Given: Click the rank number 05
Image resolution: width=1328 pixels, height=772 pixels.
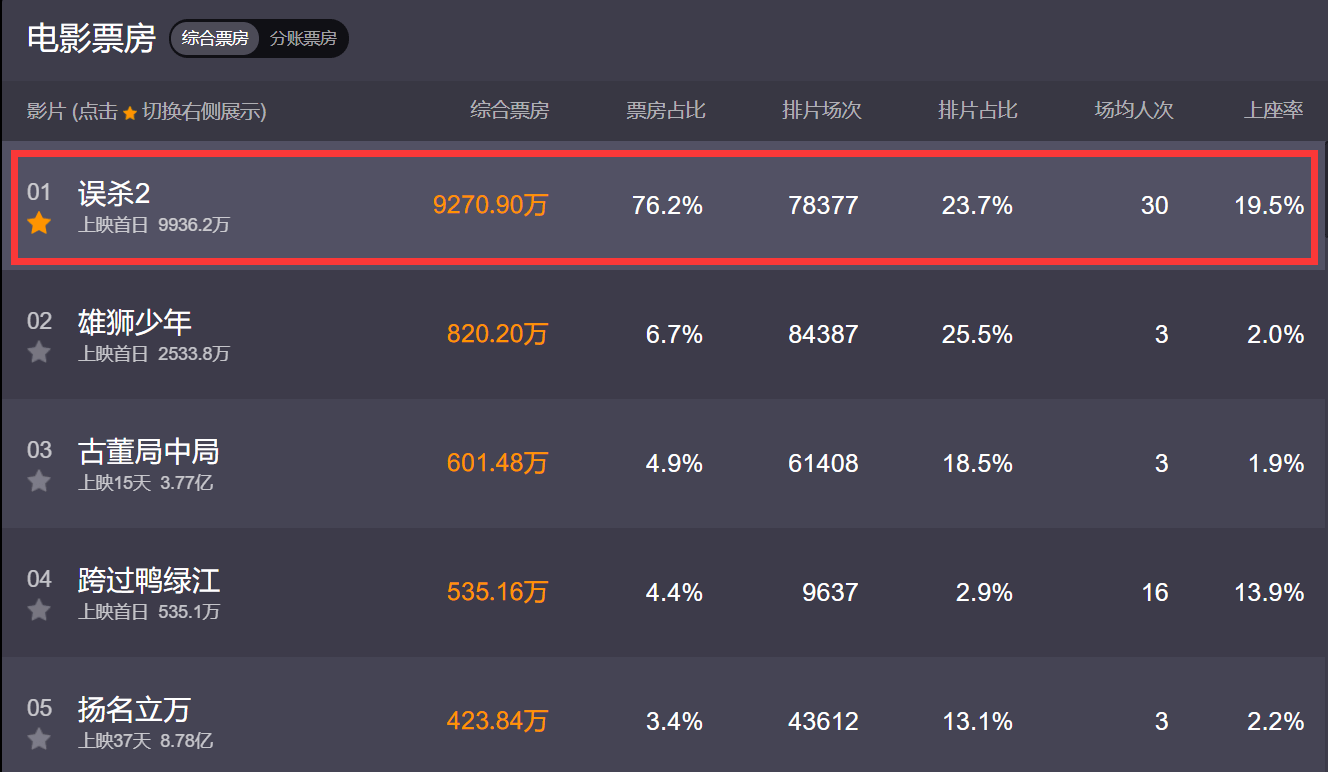Looking at the screenshot, I should click(x=39, y=708).
